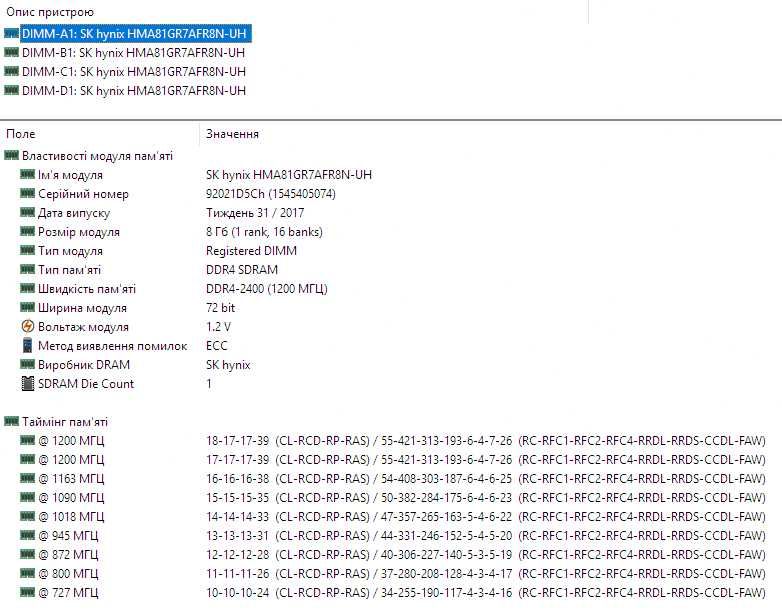782x615 pixels.
Task: Click the icon next to 'Дата випуску'
Action: (27, 212)
